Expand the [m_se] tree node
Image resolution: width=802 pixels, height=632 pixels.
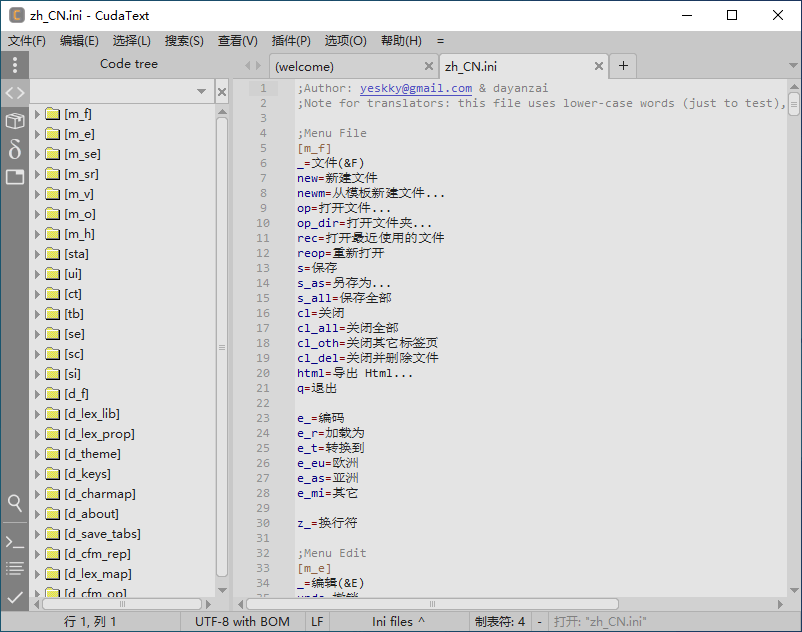coord(37,154)
